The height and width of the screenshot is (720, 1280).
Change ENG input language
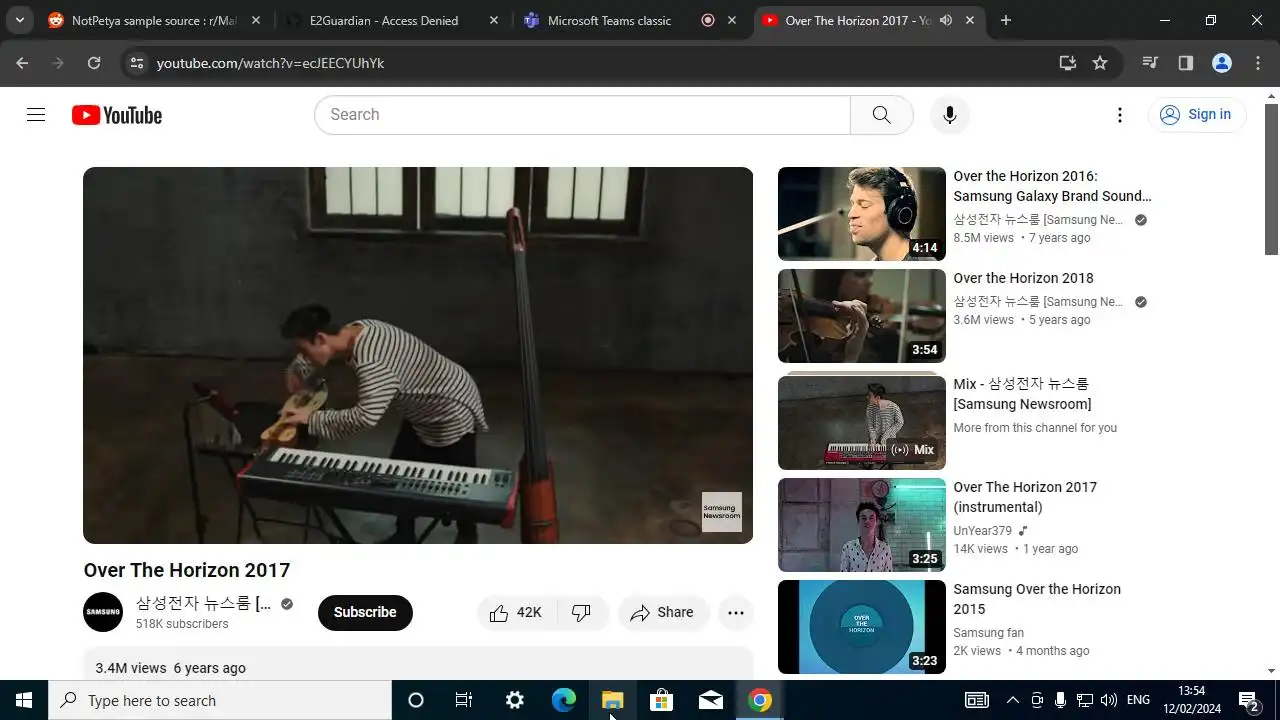1138,700
